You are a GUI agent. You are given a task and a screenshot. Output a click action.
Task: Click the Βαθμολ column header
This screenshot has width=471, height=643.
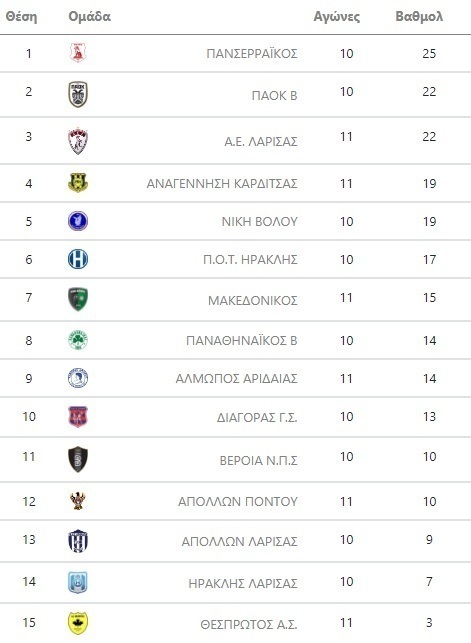pyautogui.click(x=419, y=17)
